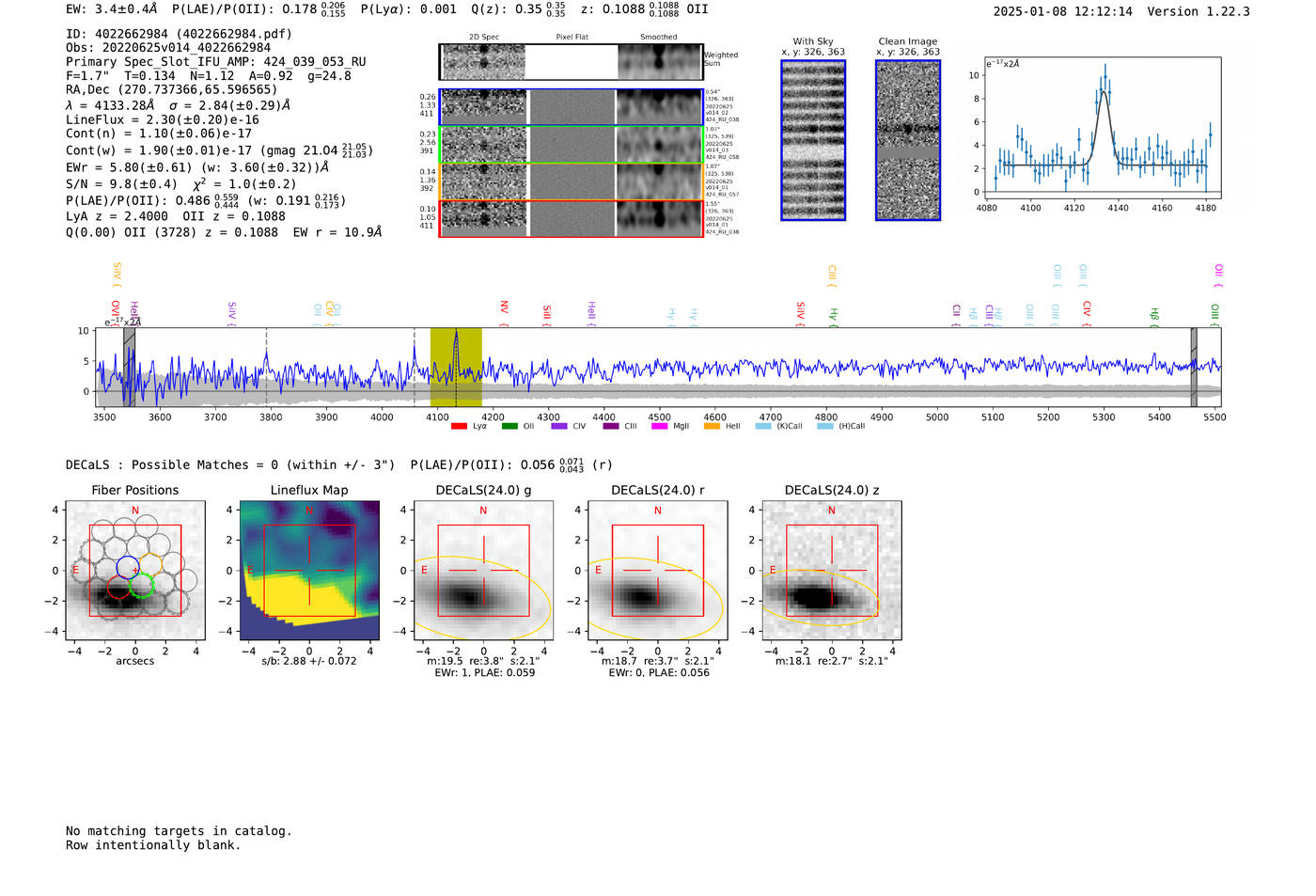The height and width of the screenshot is (896, 1316).
Task: Click the green OII legend swatch
Action: (x=509, y=426)
